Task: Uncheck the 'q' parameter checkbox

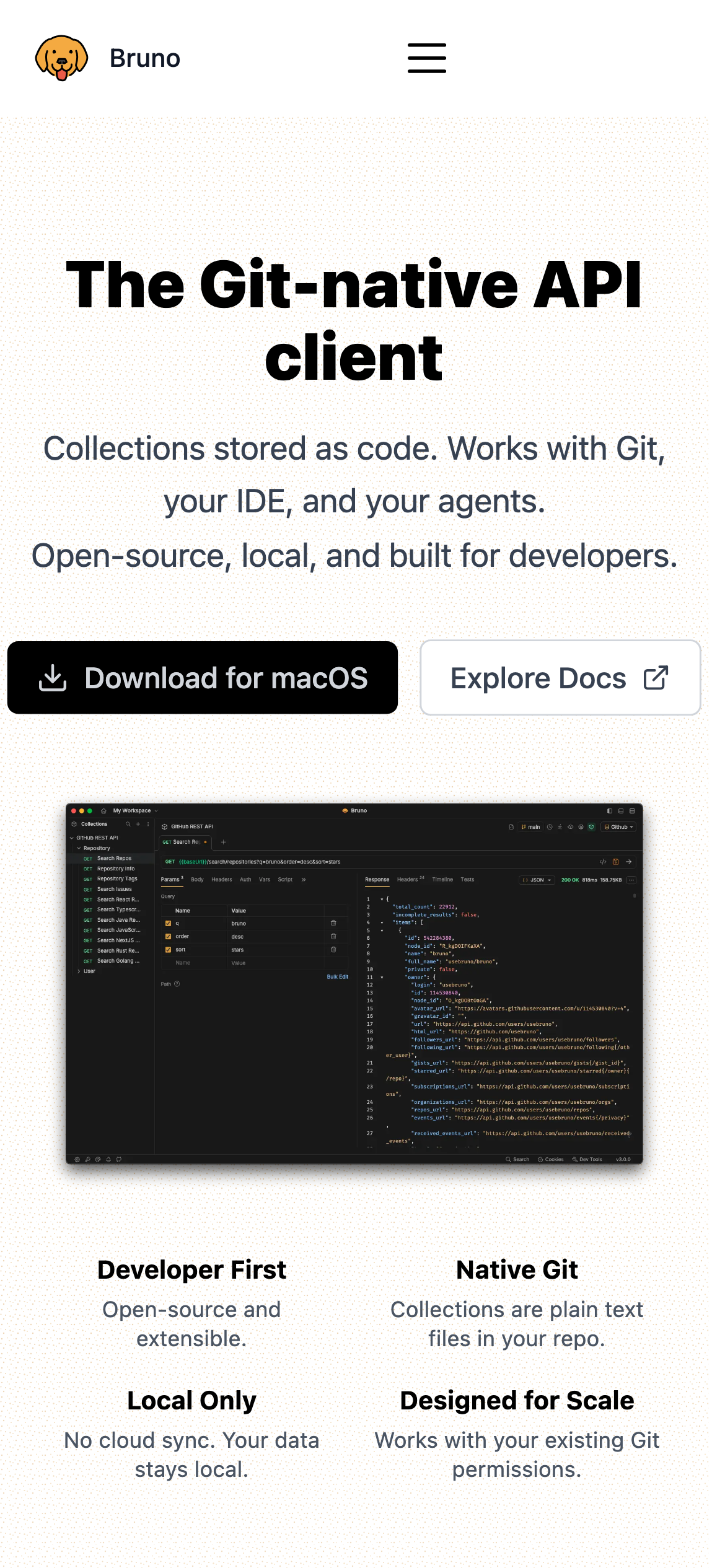Action: (168, 923)
